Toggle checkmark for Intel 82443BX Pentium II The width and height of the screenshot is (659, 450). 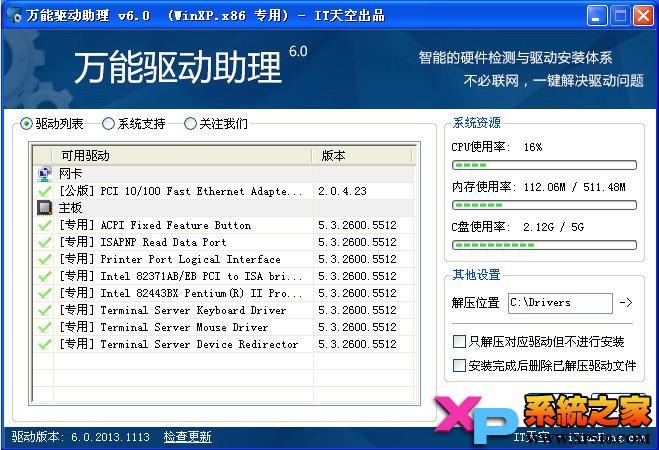tap(45, 293)
